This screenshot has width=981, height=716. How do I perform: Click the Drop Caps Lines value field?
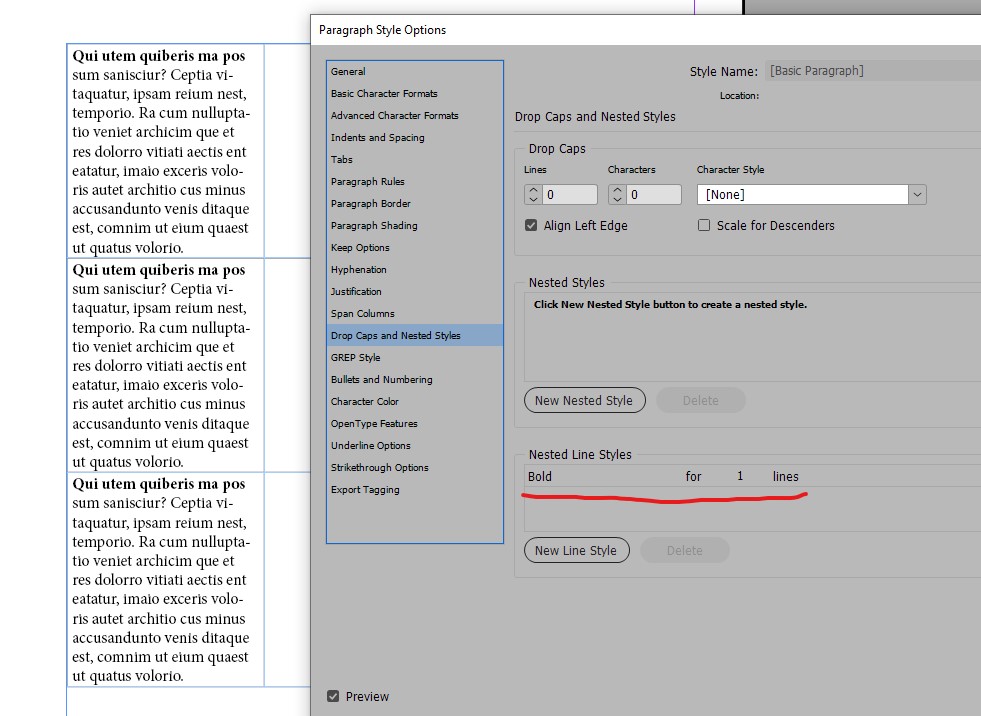coord(569,195)
